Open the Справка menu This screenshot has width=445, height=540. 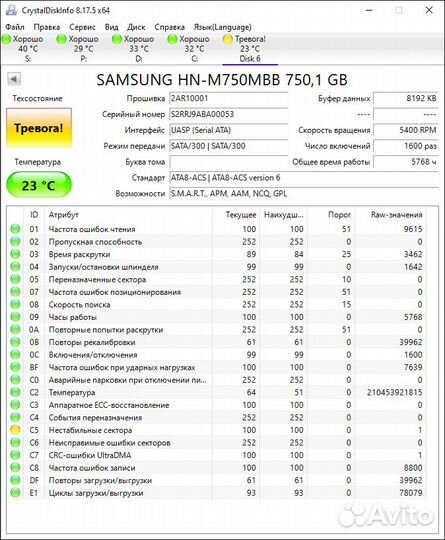tap(169, 27)
